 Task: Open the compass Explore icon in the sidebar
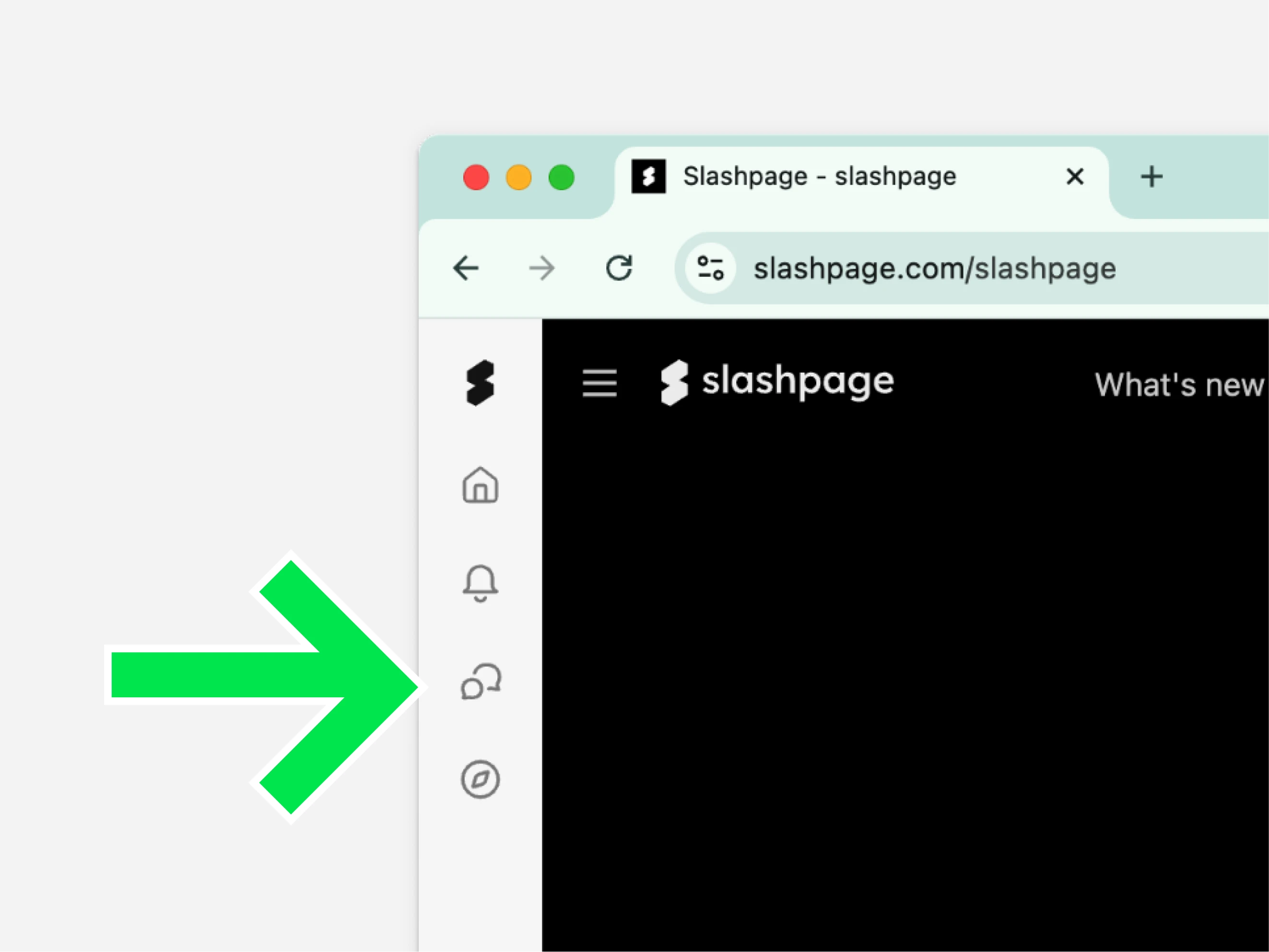pyautogui.click(x=480, y=780)
